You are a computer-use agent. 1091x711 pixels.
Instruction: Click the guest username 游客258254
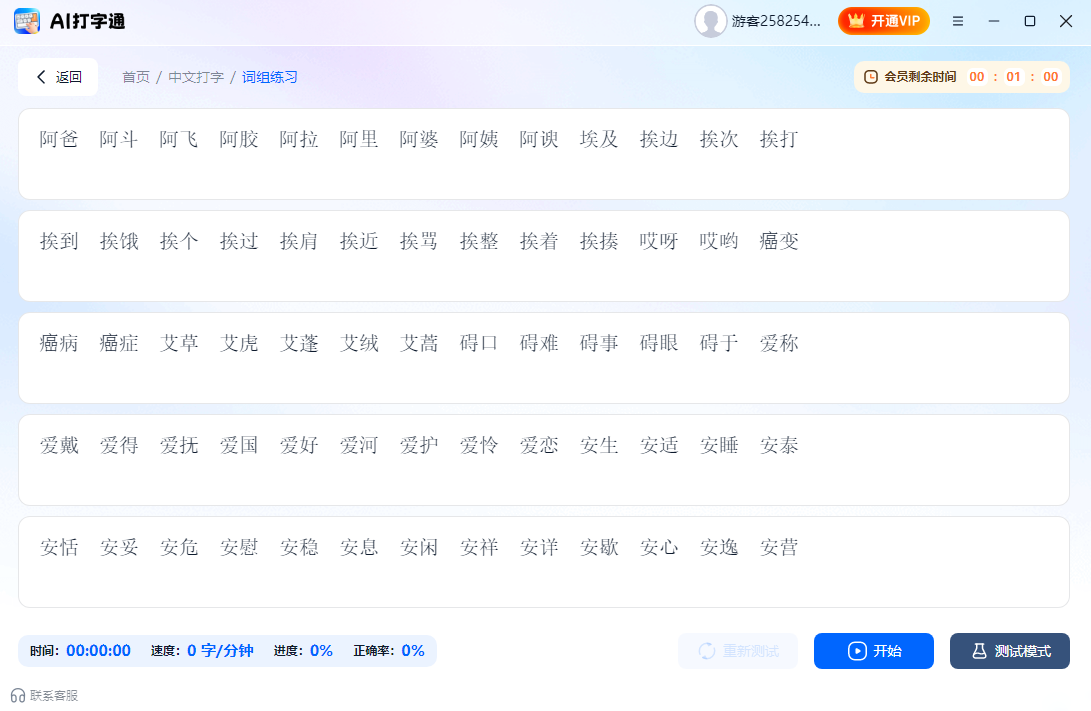click(776, 21)
